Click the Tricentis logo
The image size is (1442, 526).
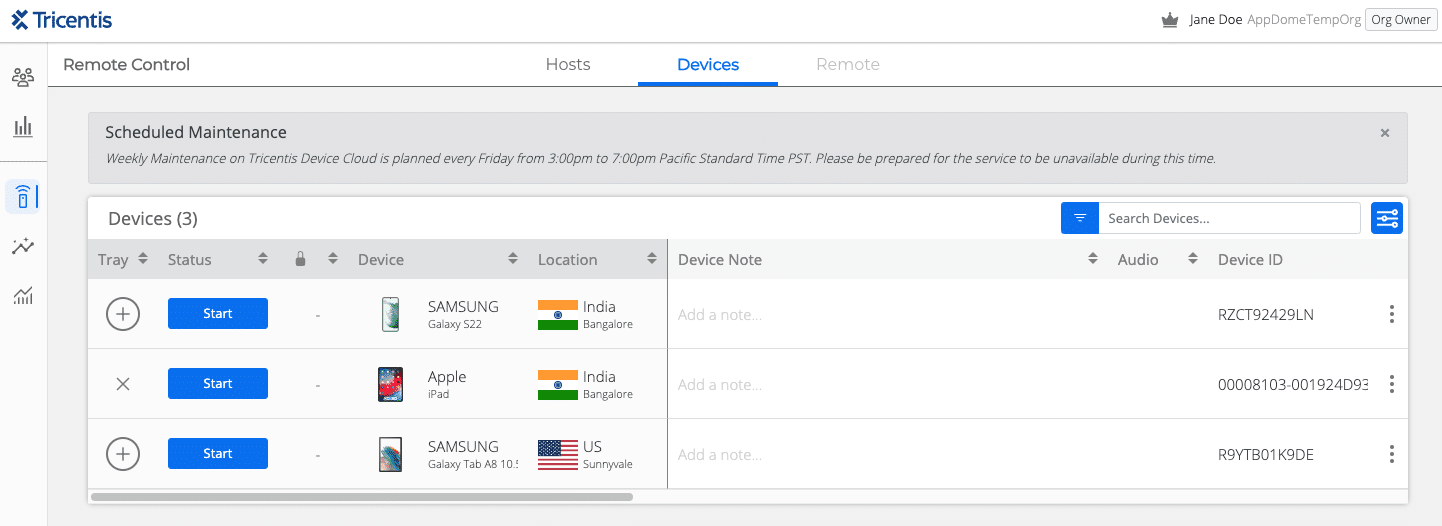62,20
